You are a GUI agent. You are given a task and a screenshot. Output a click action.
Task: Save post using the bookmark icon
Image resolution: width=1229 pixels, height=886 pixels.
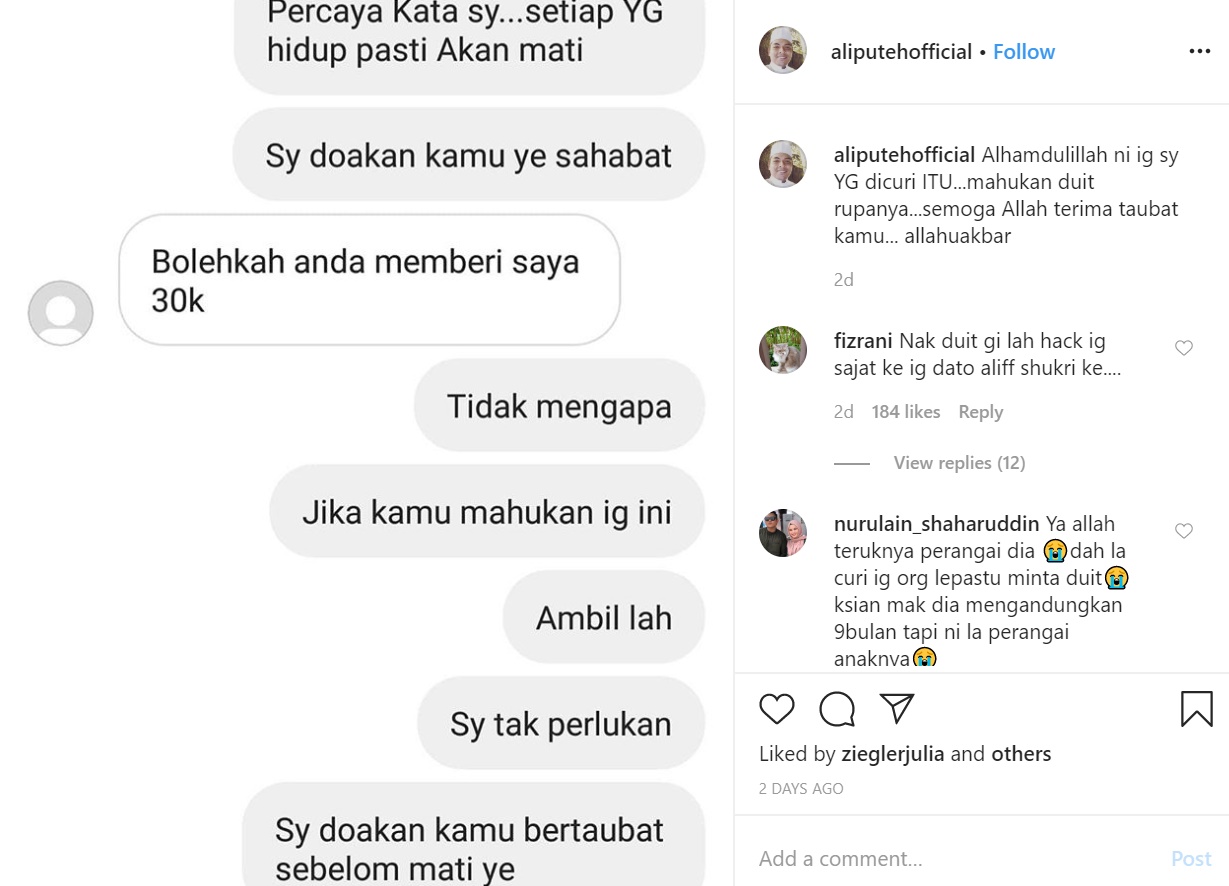coord(1196,709)
